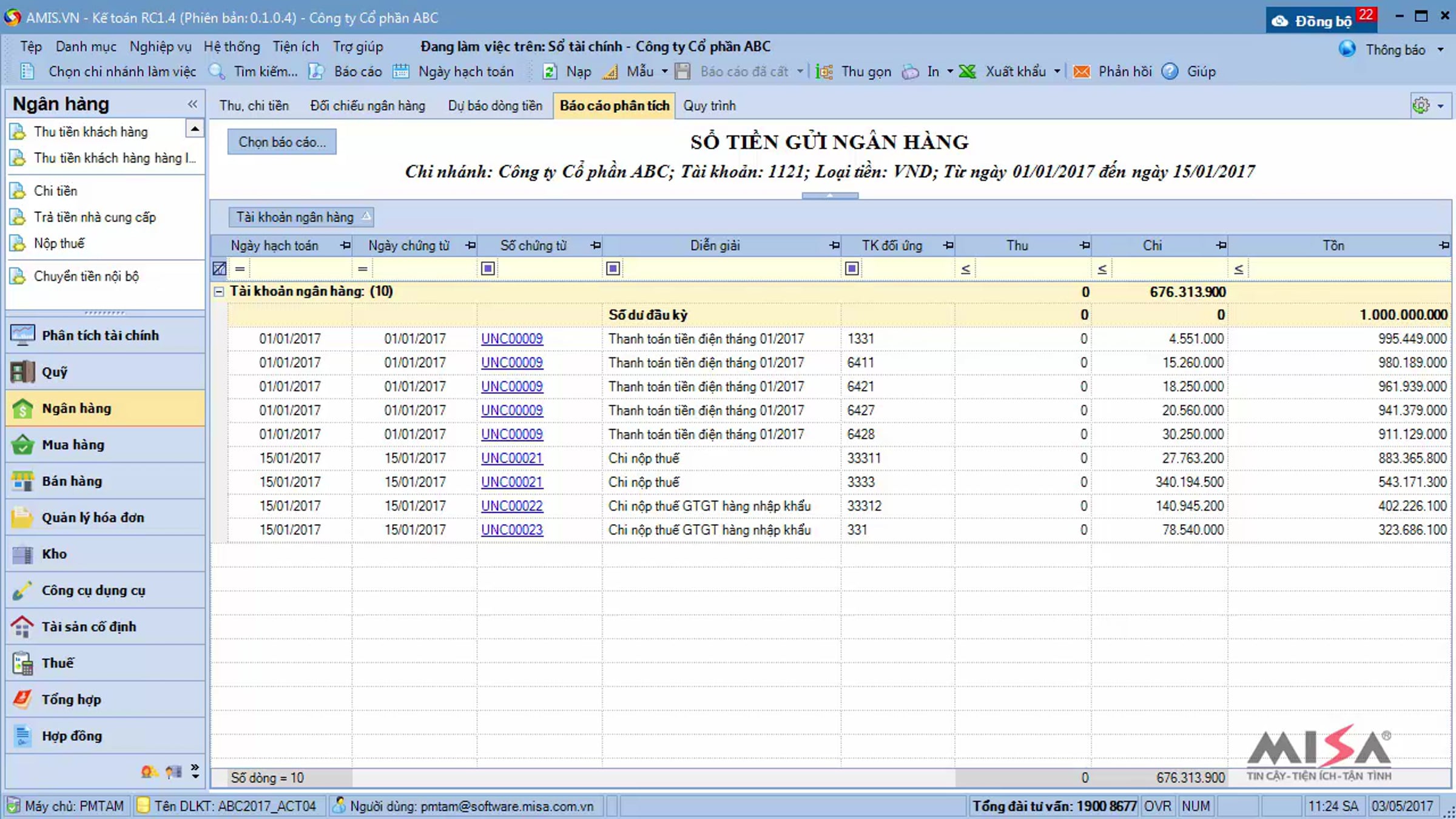Switch to Dự báo dòng tiền tab

[495, 106]
